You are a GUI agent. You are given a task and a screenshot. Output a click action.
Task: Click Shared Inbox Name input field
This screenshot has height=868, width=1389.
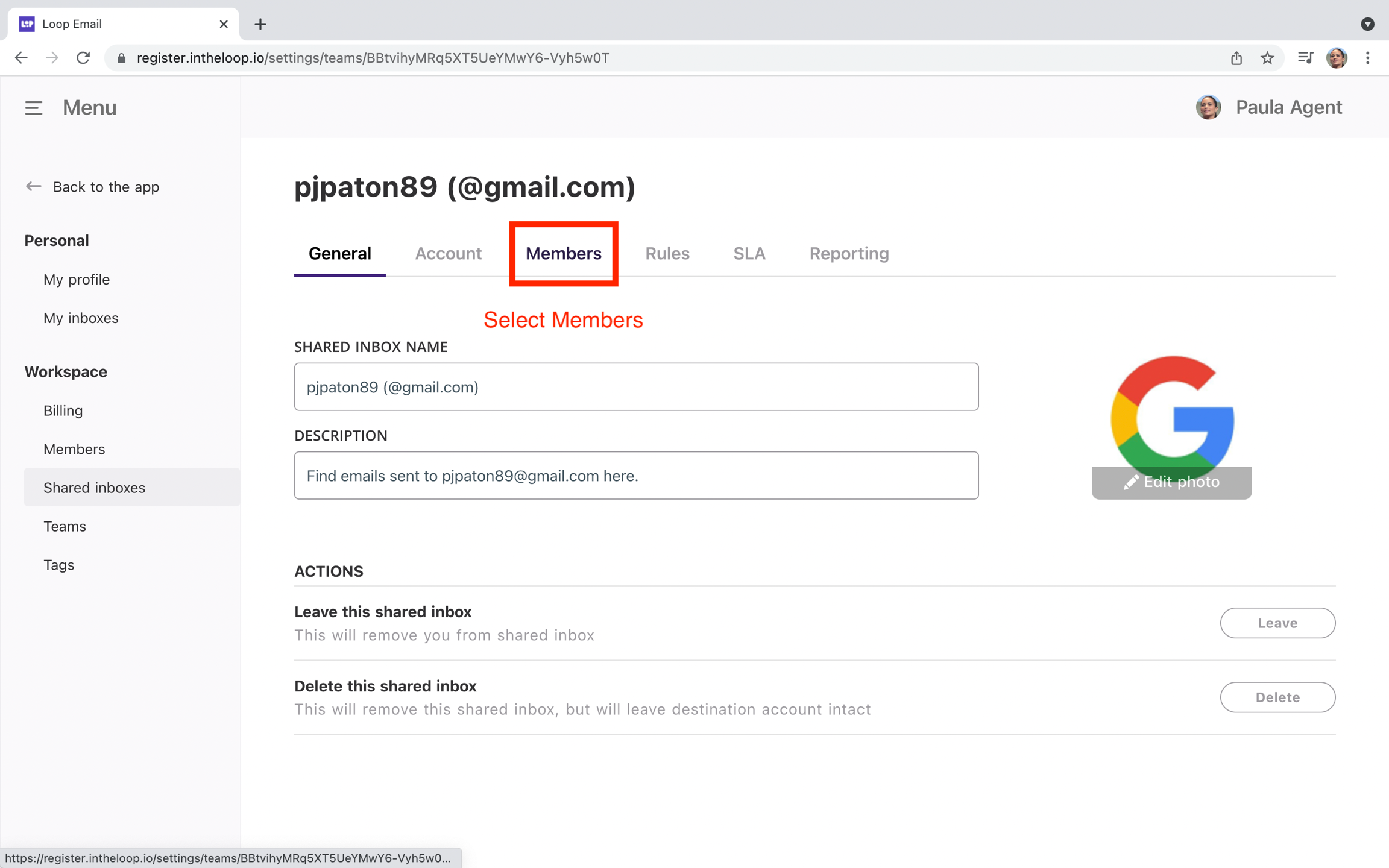click(x=636, y=387)
